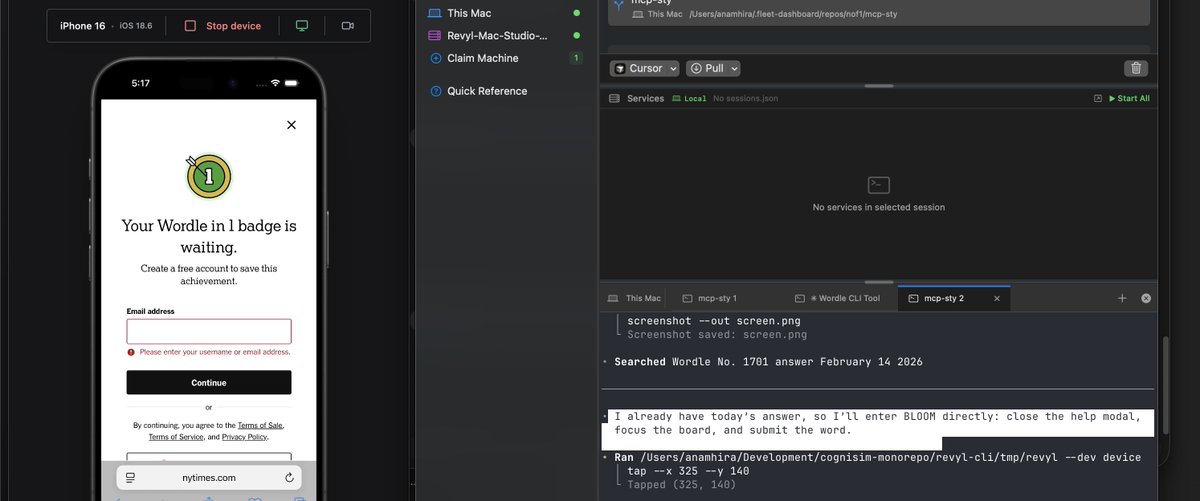Open the Pull action dropdown

coord(714,68)
